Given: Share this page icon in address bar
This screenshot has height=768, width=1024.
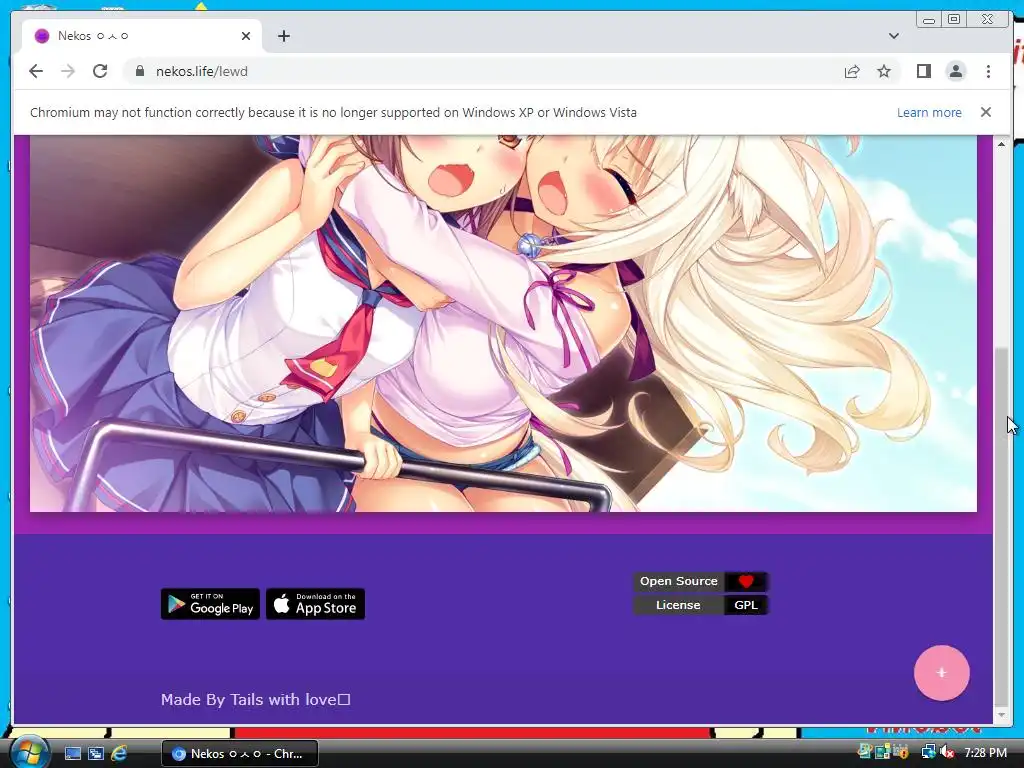Looking at the screenshot, I should (852, 71).
